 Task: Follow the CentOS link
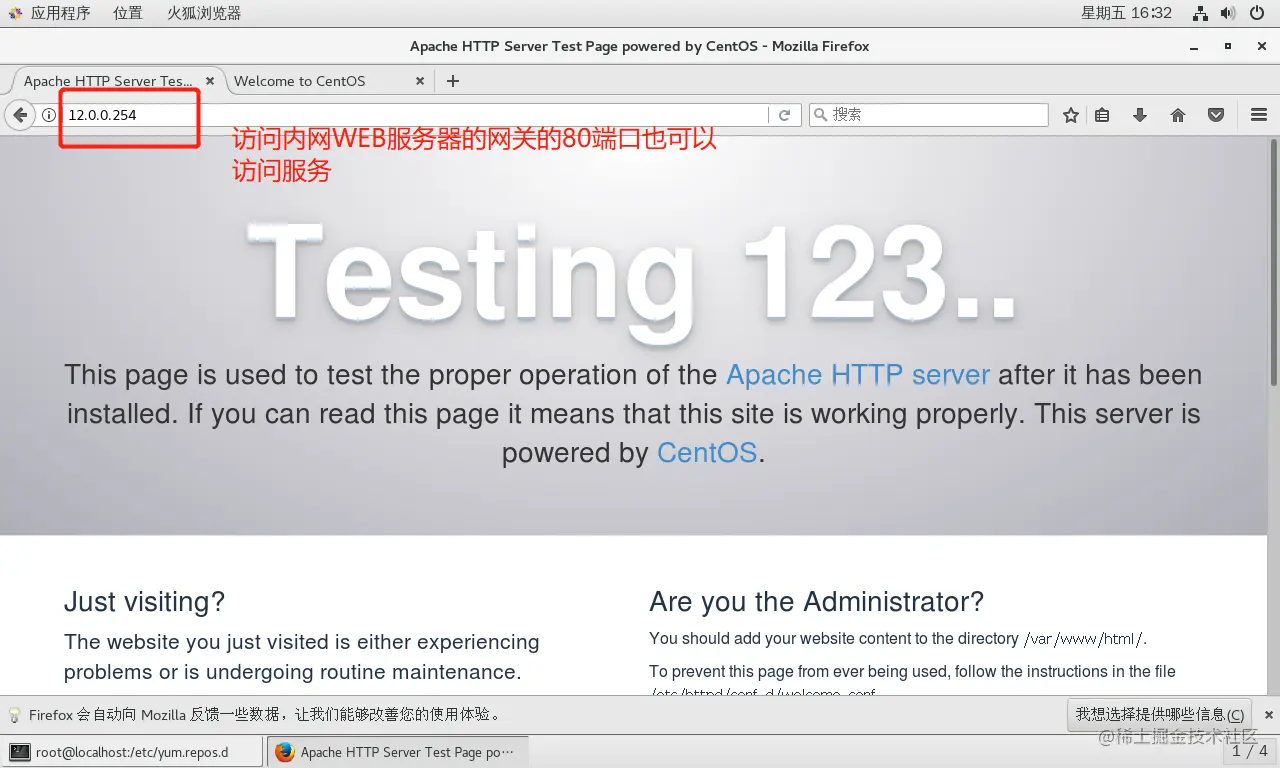click(707, 453)
